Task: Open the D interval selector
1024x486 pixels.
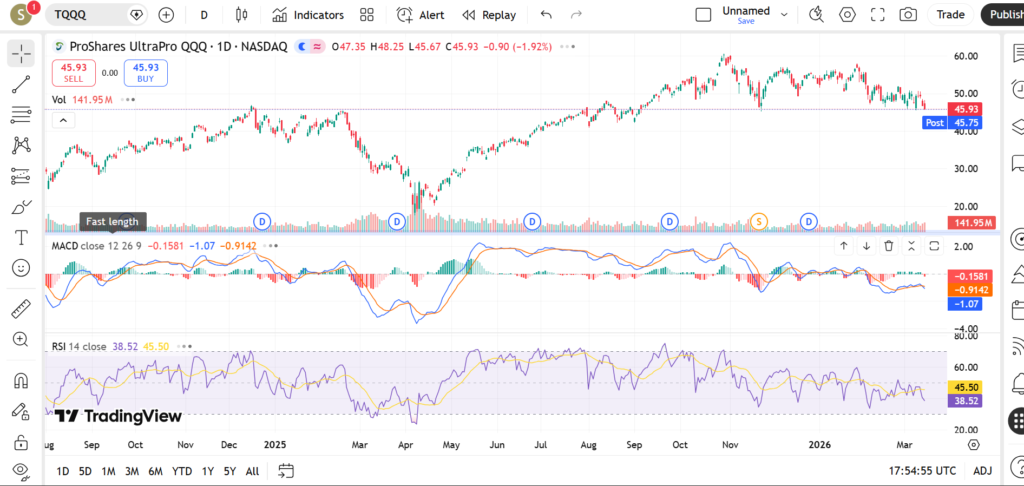Action: 204,15
